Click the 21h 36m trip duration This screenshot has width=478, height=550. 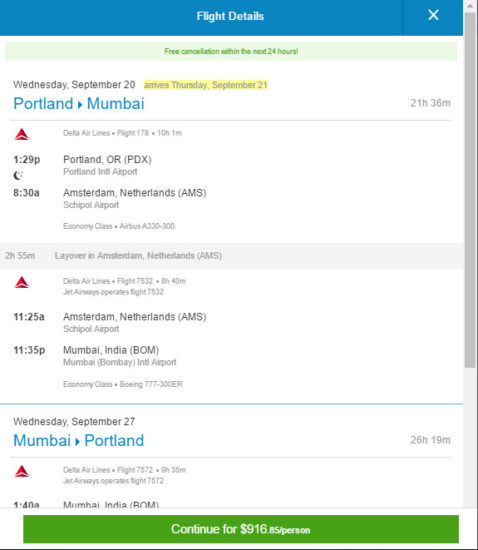point(430,103)
